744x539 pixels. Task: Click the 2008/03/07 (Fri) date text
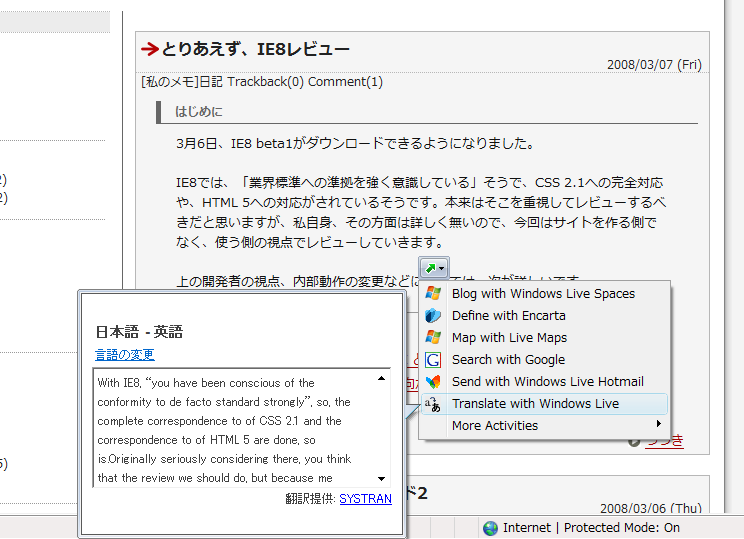click(654, 64)
